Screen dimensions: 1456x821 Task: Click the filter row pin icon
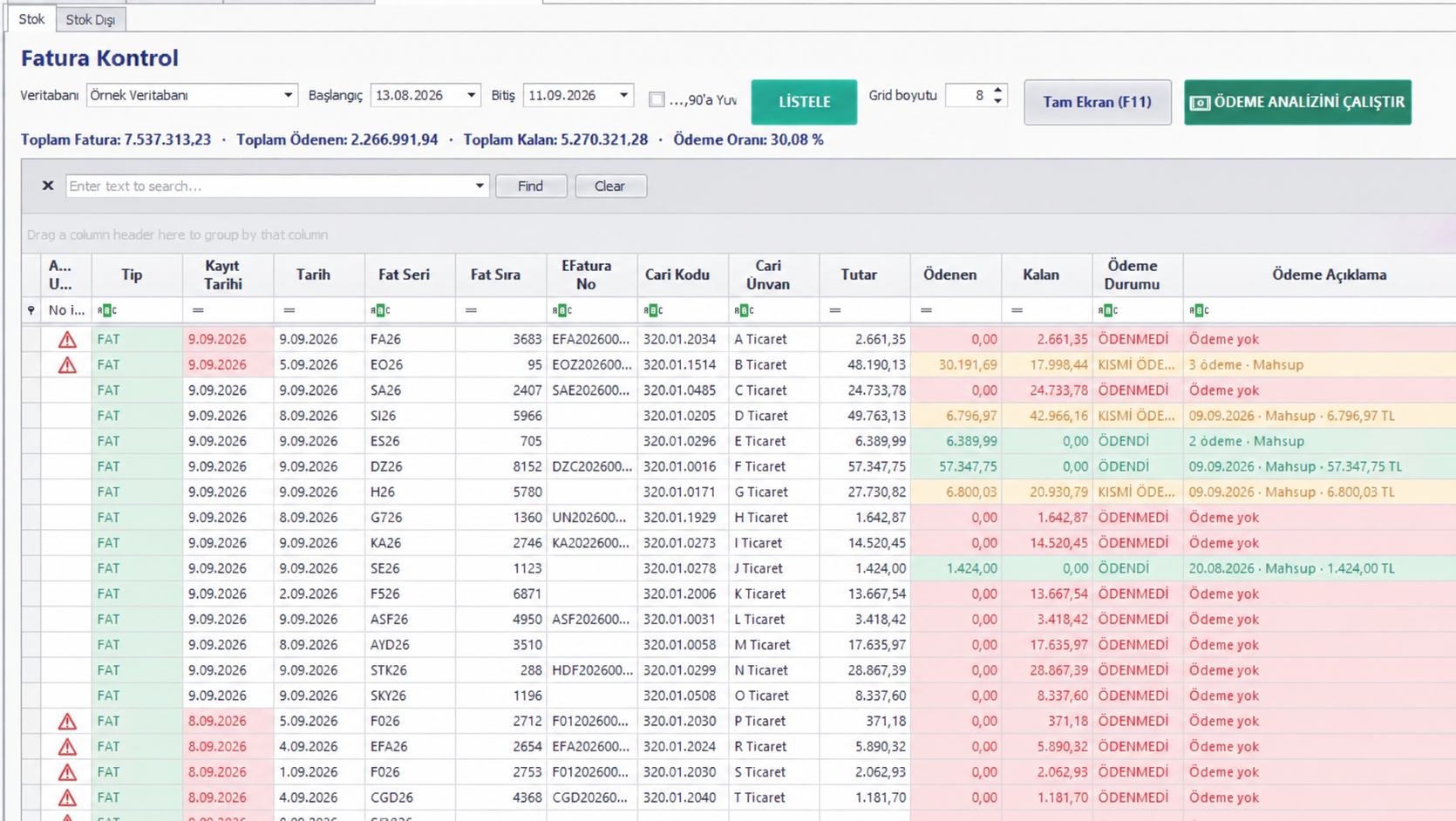pos(31,310)
